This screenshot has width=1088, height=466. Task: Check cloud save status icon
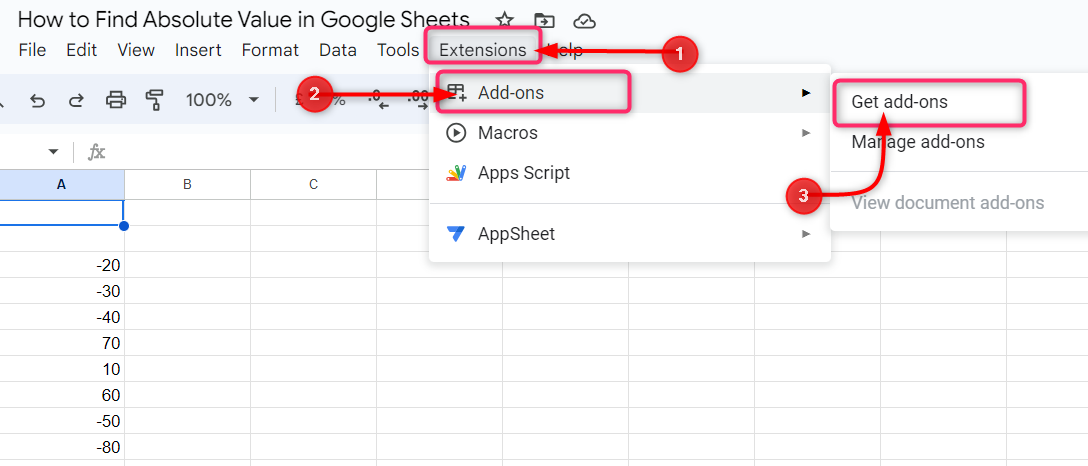584,20
